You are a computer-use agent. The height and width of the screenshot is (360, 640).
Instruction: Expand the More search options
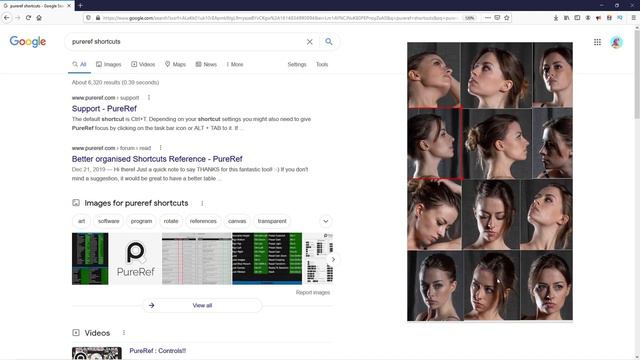235,64
